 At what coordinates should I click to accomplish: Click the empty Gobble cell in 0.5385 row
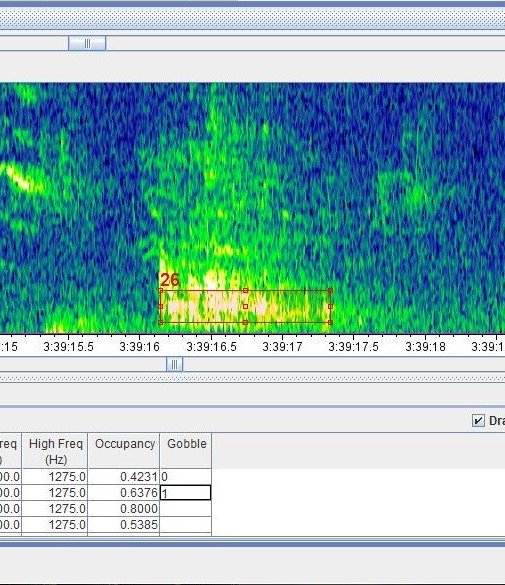click(186, 525)
